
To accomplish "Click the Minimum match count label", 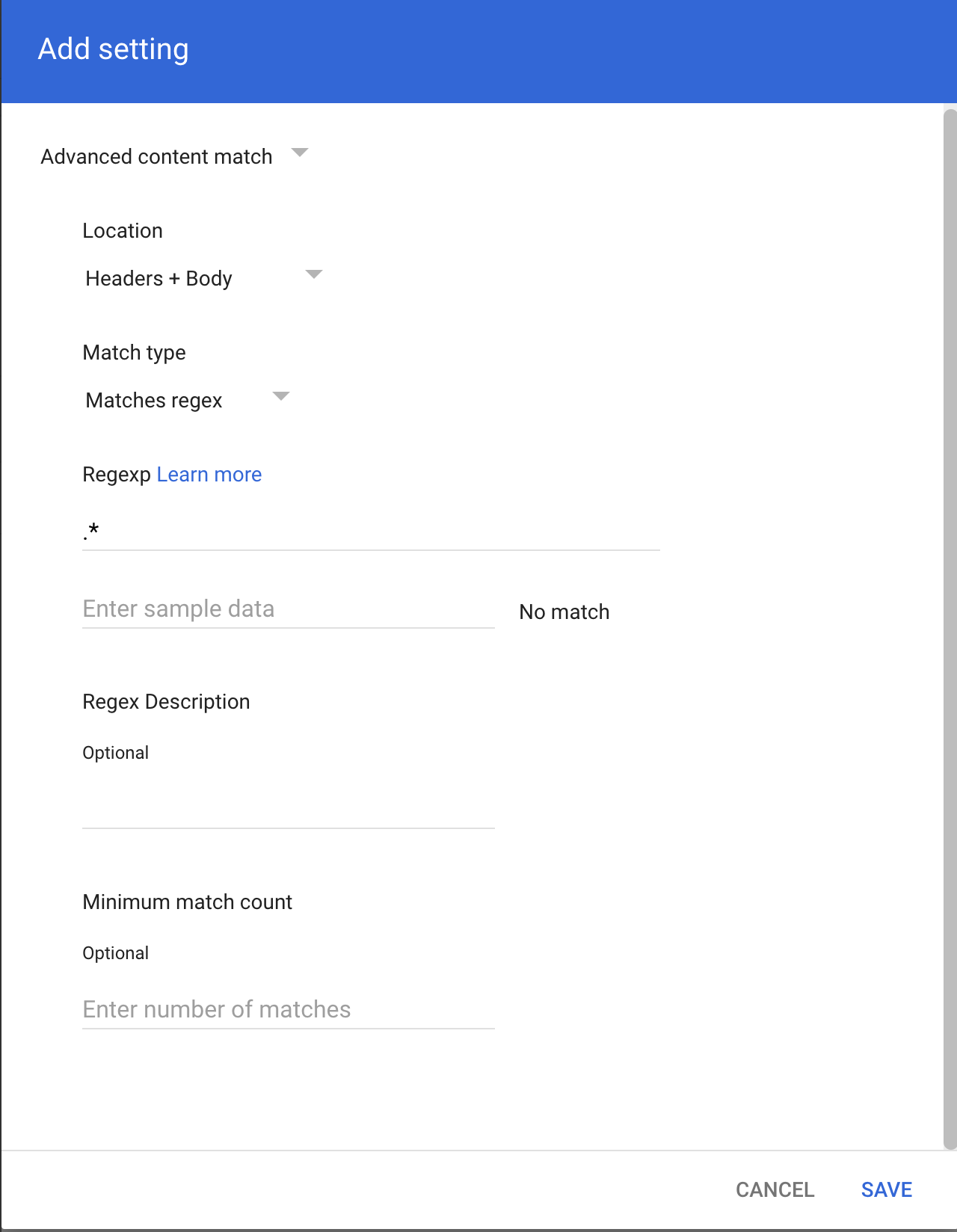I will [x=188, y=902].
